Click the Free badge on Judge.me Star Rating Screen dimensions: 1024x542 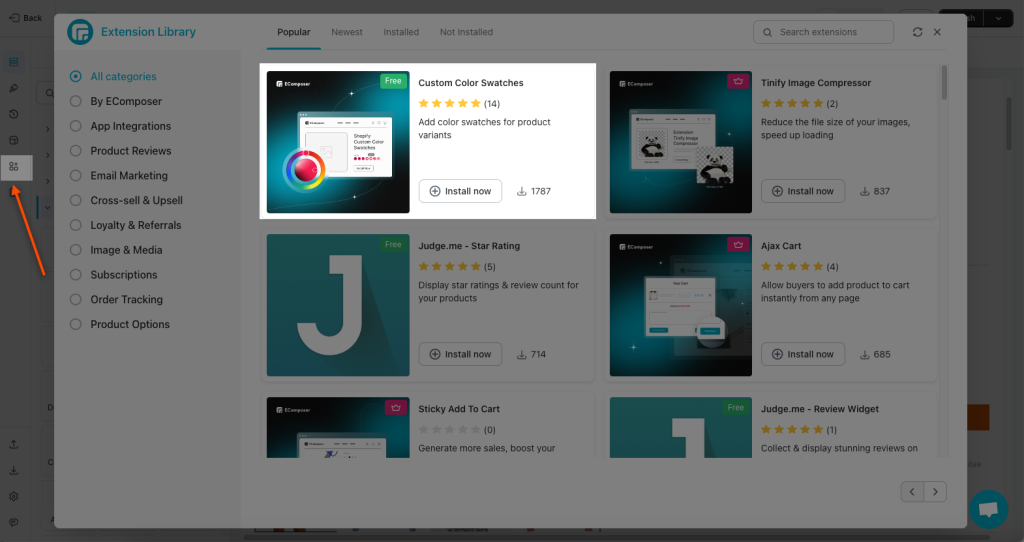(393, 244)
